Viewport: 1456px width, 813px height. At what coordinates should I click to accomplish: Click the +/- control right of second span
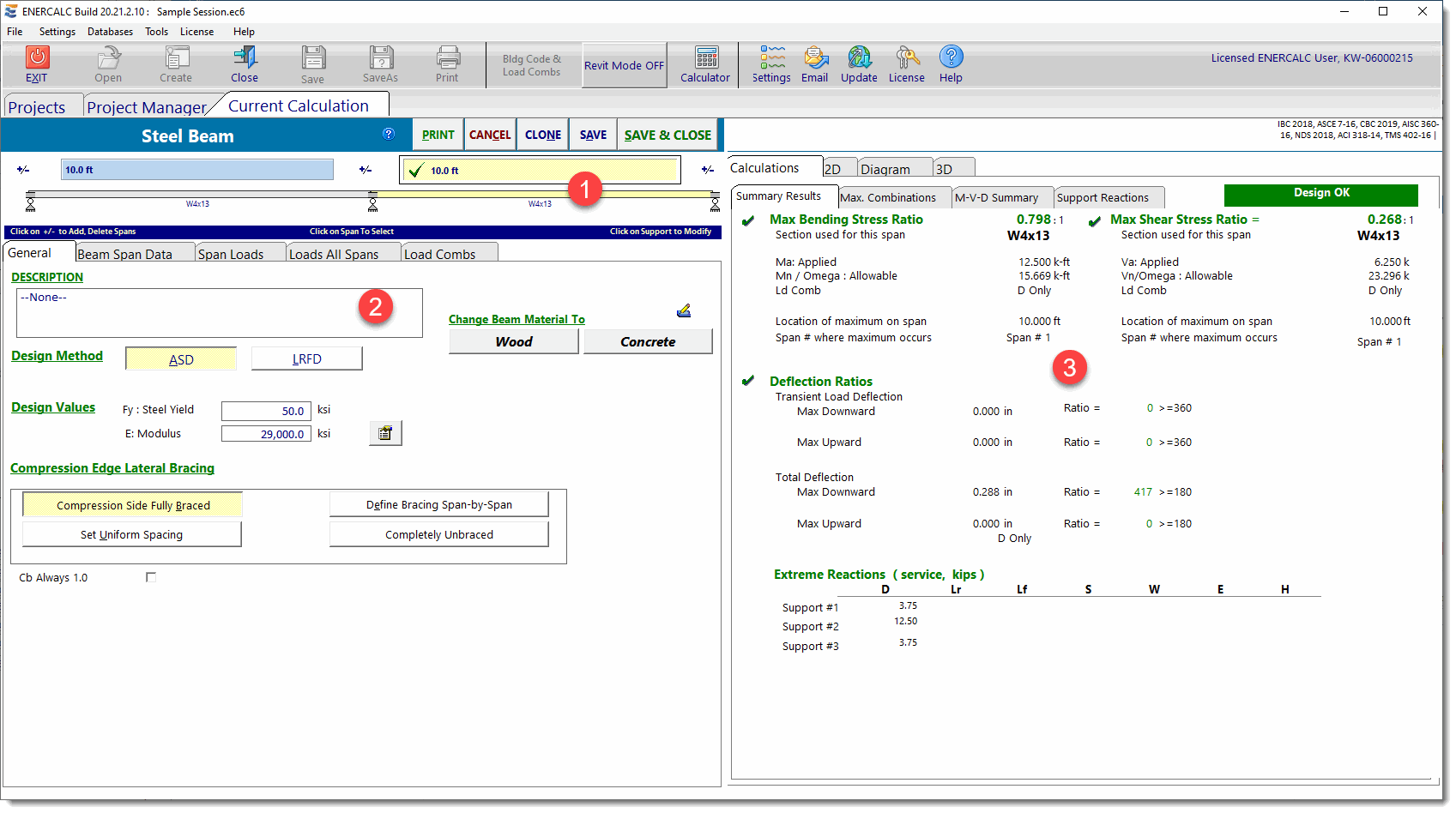(708, 170)
